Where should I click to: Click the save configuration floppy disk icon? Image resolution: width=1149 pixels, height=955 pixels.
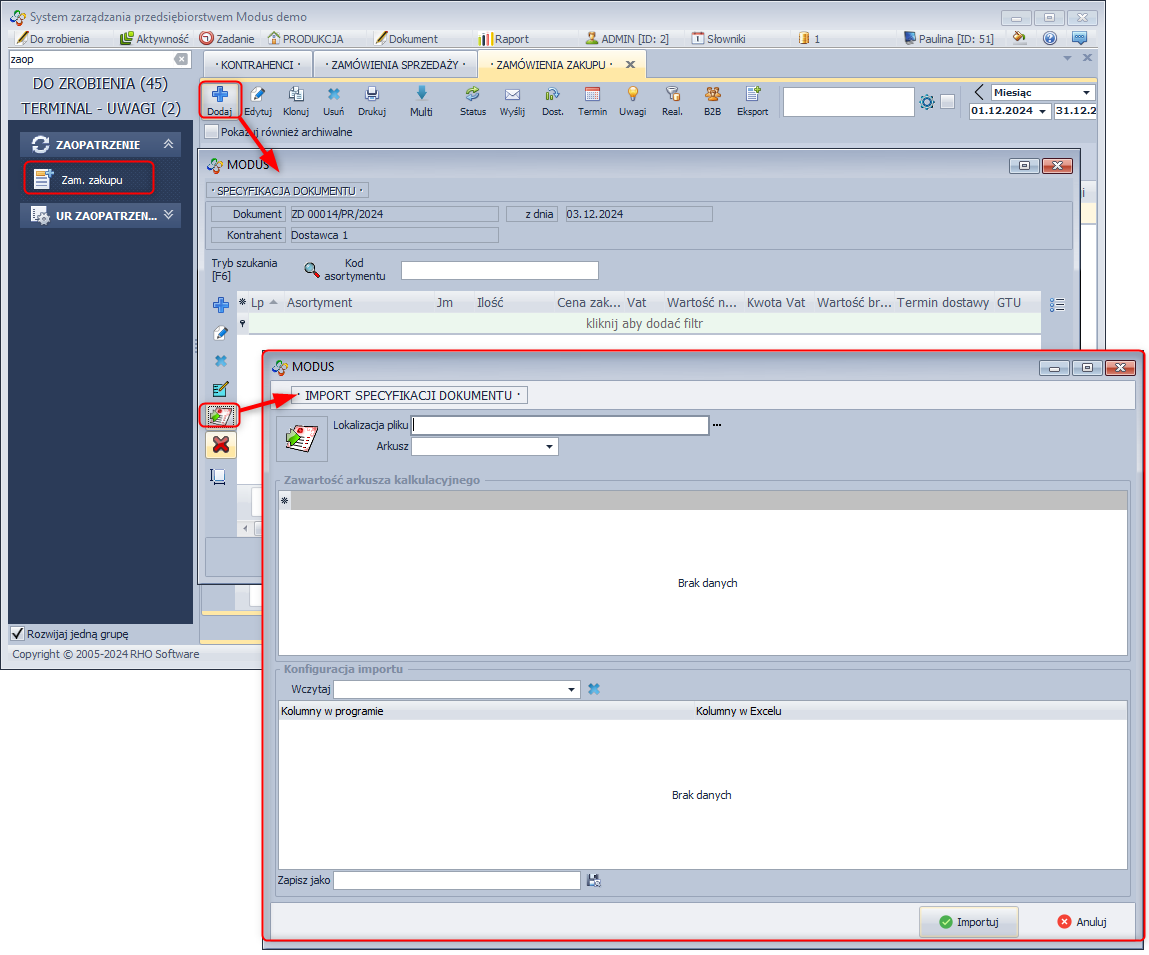[594, 880]
